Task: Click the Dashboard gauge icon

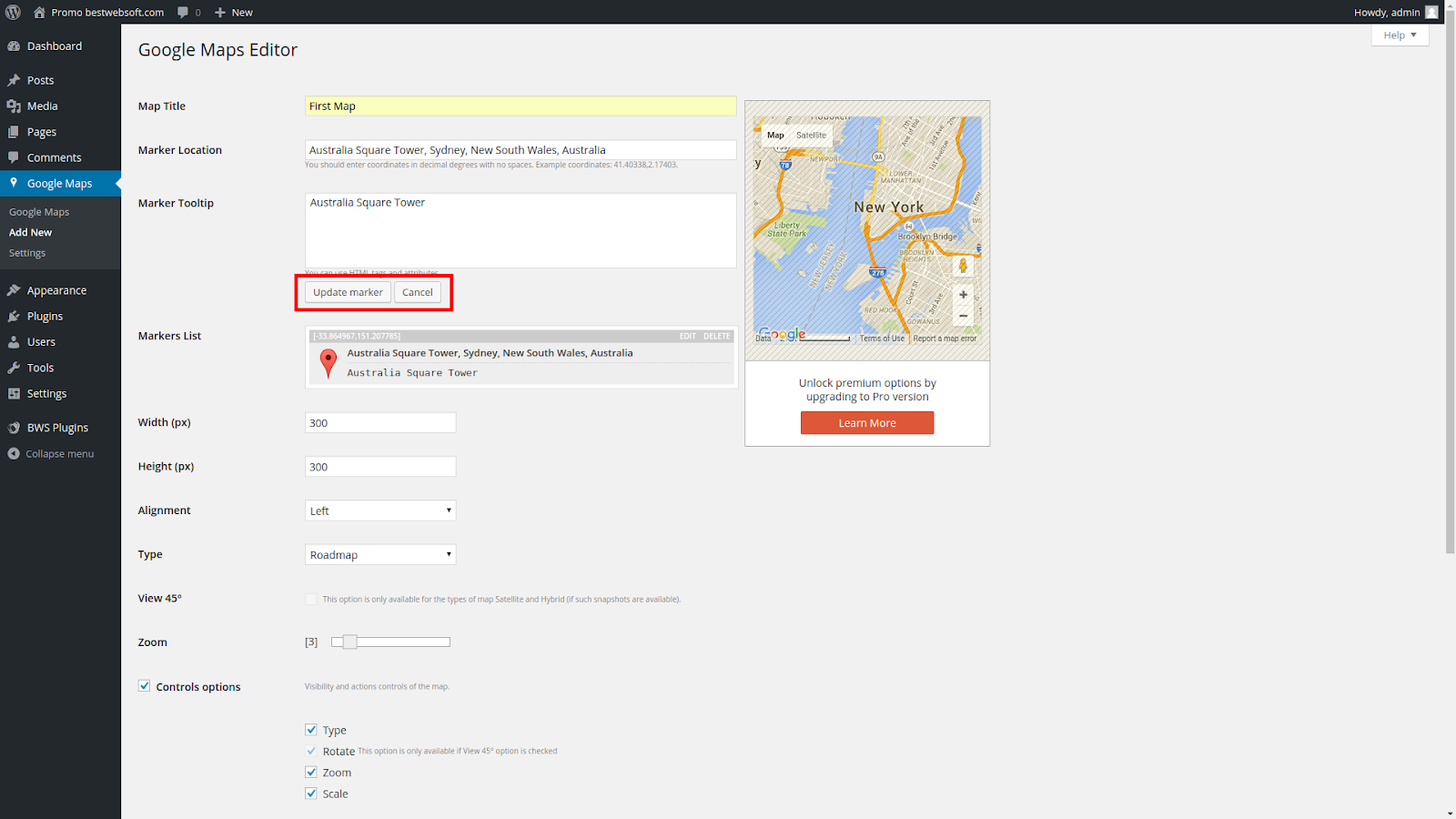Action: pyautogui.click(x=14, y=46)
